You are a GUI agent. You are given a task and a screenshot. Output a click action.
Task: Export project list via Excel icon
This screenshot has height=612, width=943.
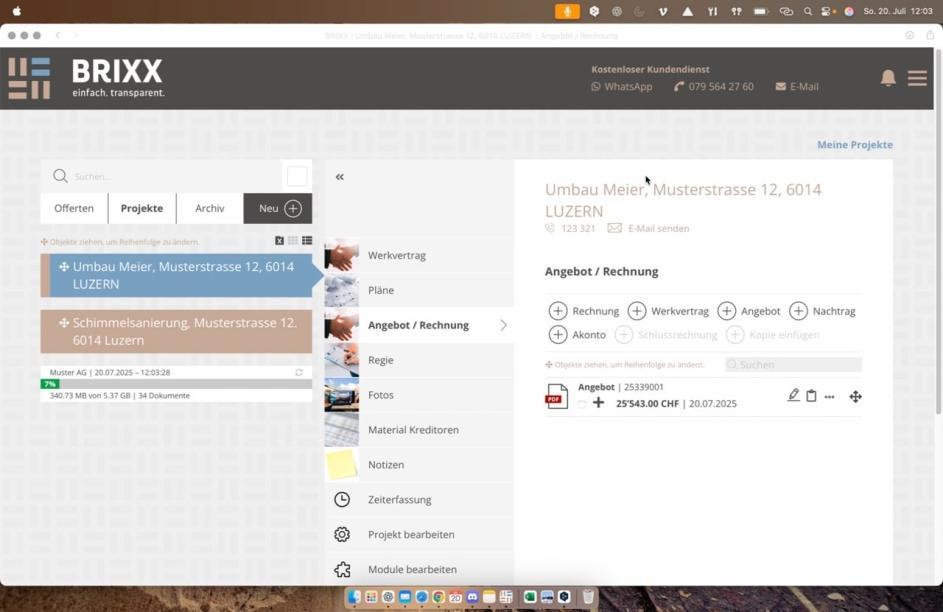279,240
